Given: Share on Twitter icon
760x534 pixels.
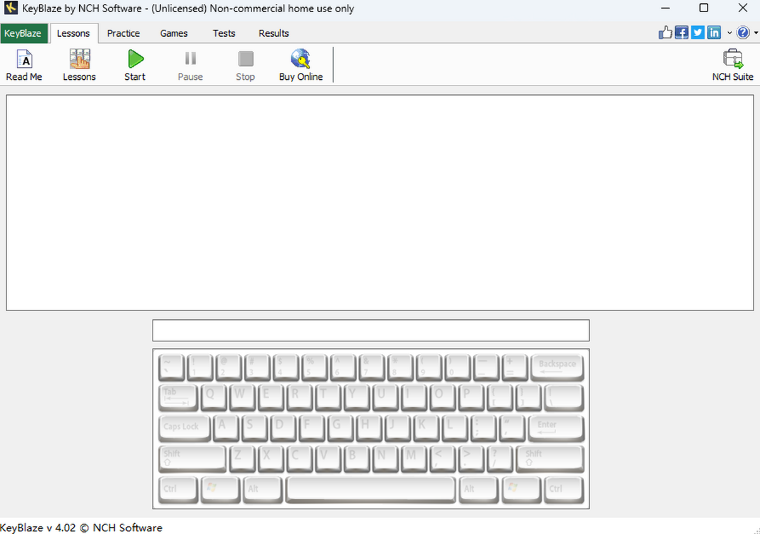Looking at the screenshot, I should [x=697, y=32].
